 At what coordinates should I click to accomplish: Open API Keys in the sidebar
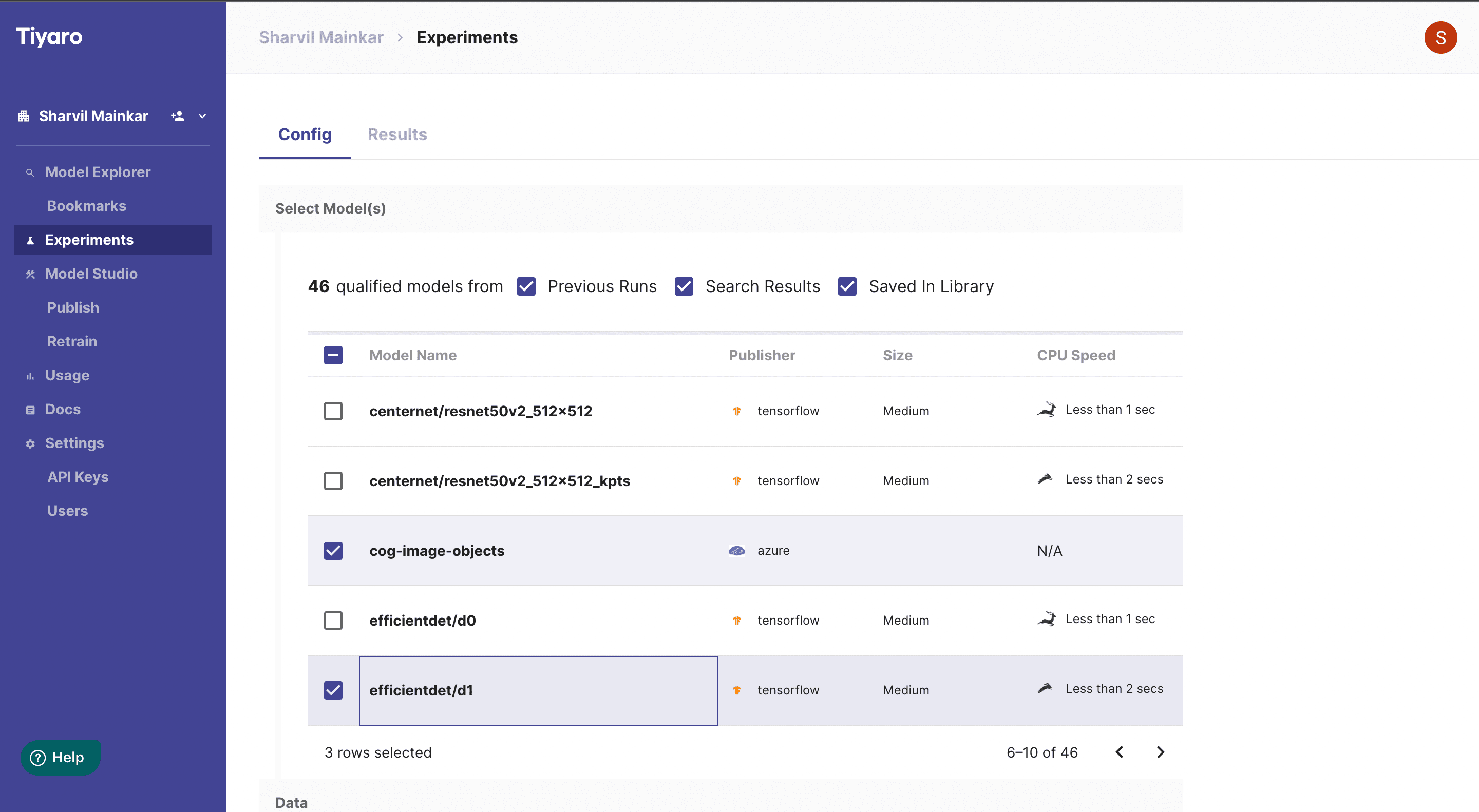tap(78, 477)
